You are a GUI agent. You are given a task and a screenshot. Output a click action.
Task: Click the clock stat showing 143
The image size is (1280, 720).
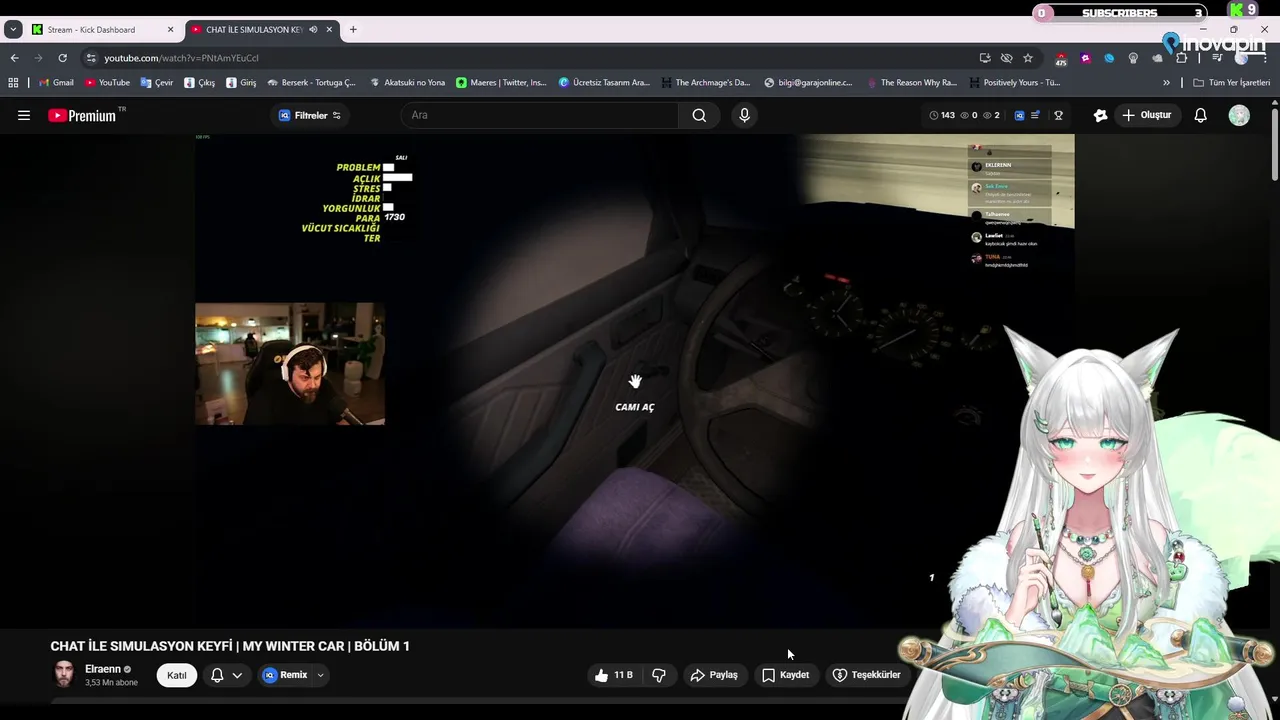(942, 115)
